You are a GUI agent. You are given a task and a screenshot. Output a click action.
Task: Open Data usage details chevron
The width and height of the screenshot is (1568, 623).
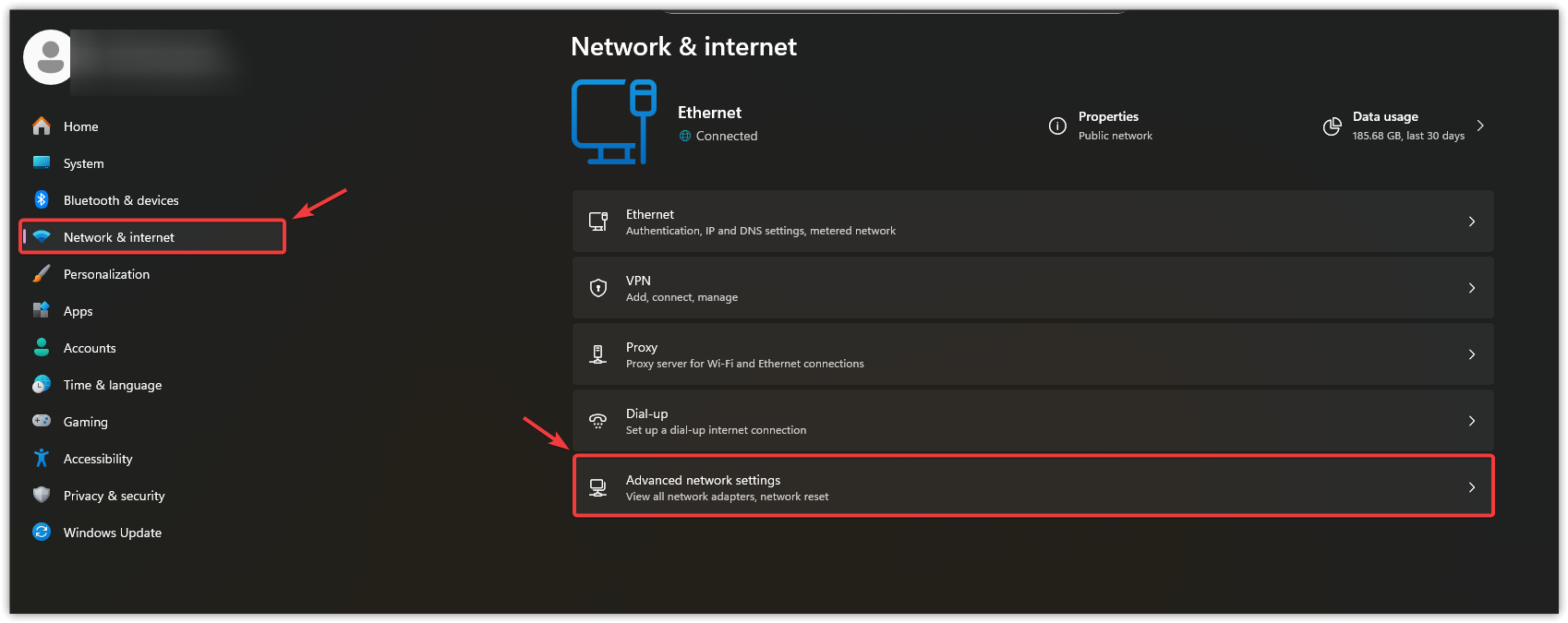coord(1480,126)
